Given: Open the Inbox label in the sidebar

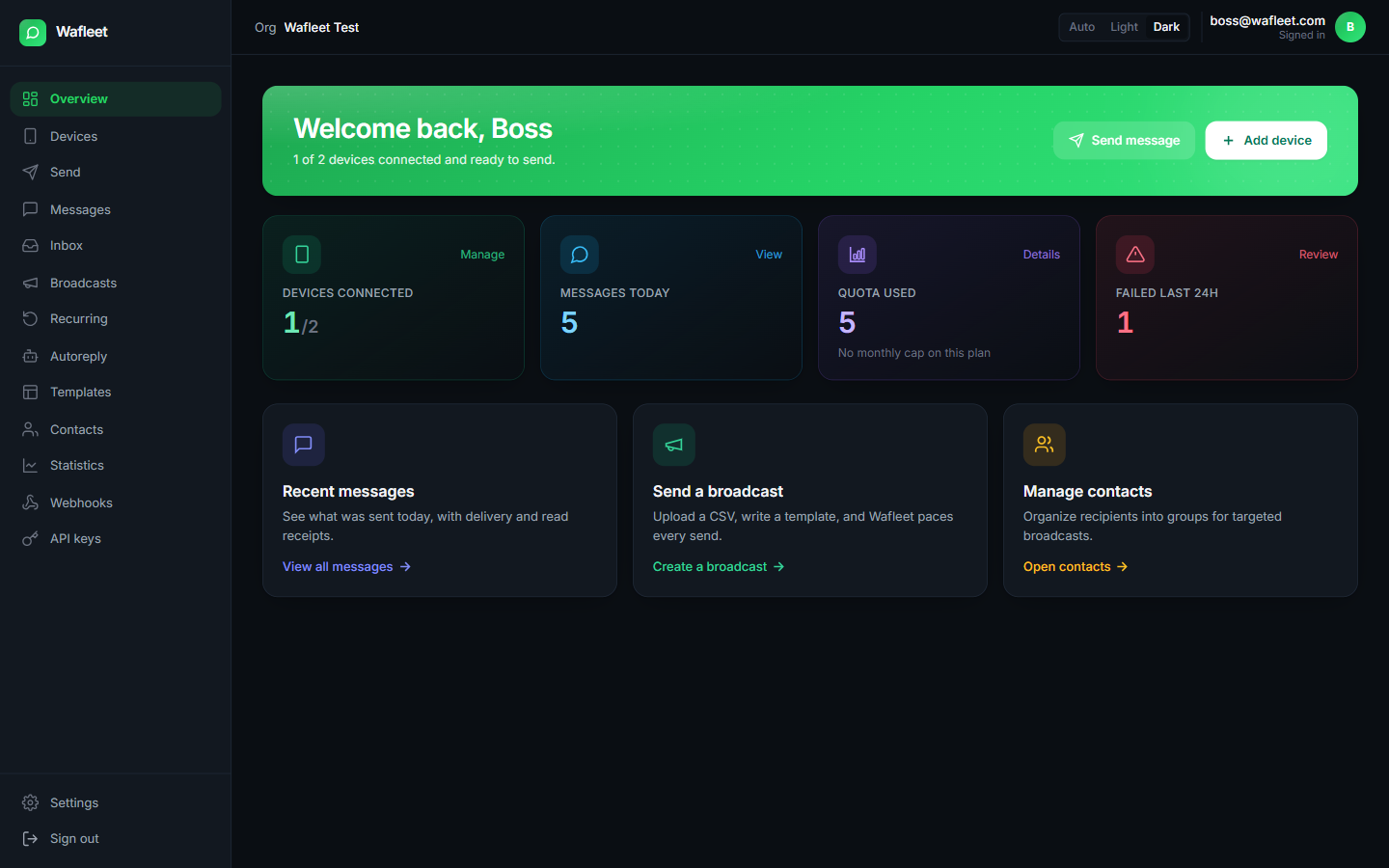Looking at the screenshot, I should click(x=67, y=246).
